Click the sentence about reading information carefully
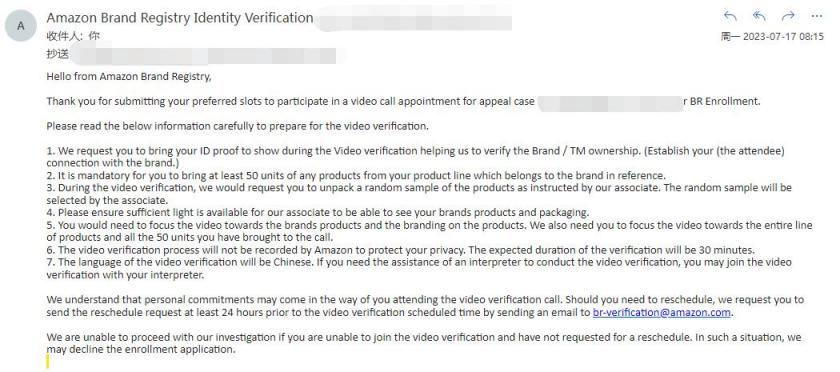Image resolution: width=840 pixels, height=372 pixels. pyautogui.click(x=237, y=127)
